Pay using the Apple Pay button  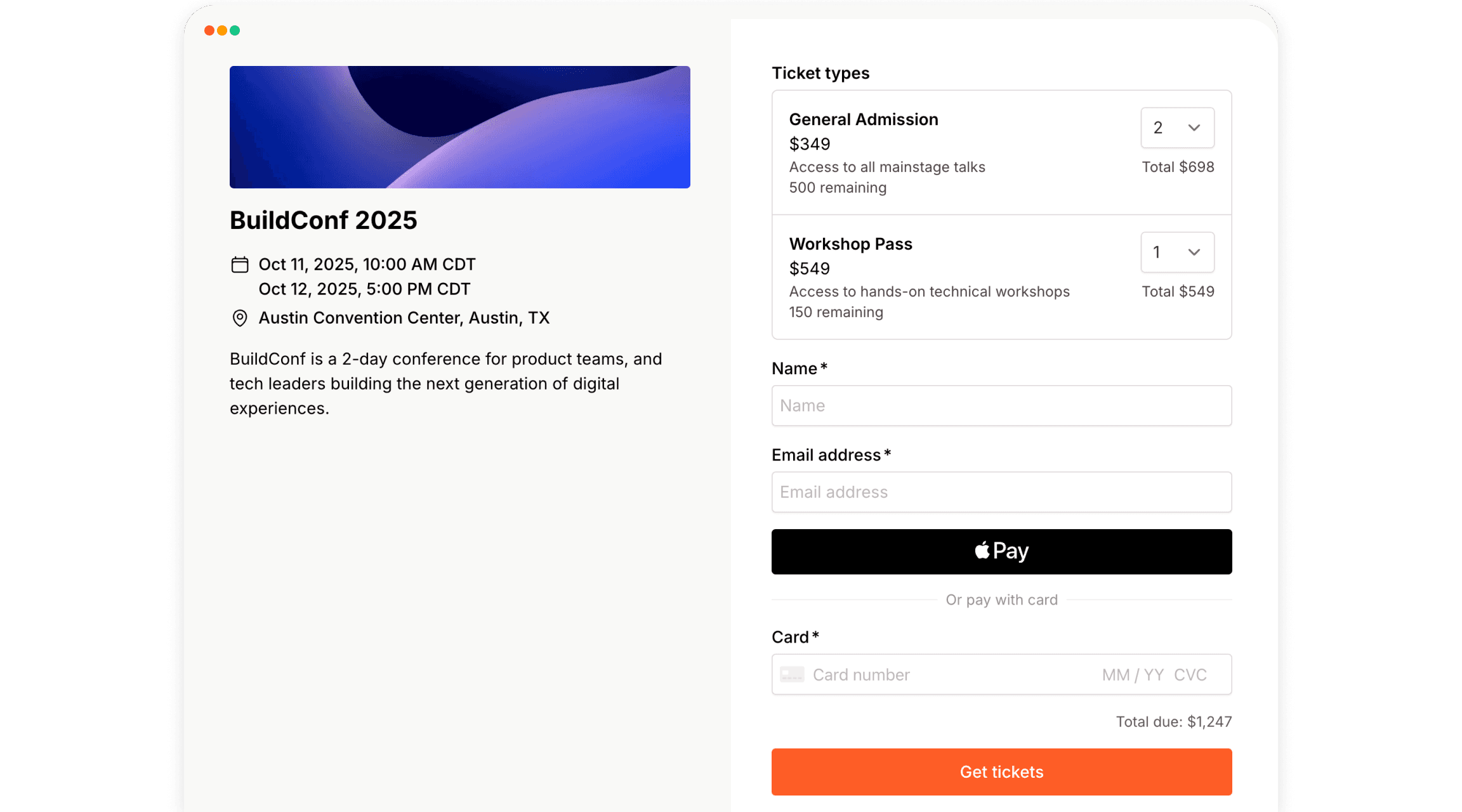tap(1001, 551)
